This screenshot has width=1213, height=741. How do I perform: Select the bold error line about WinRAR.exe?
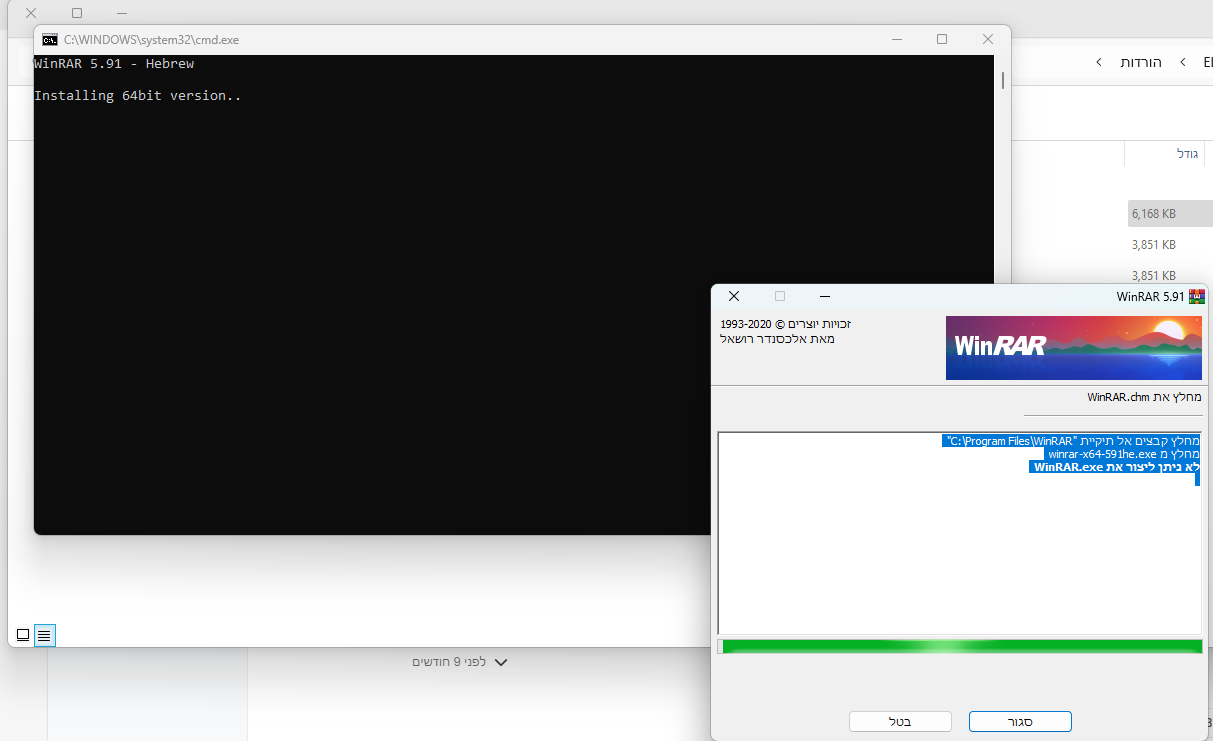(x=1115, y=467)
